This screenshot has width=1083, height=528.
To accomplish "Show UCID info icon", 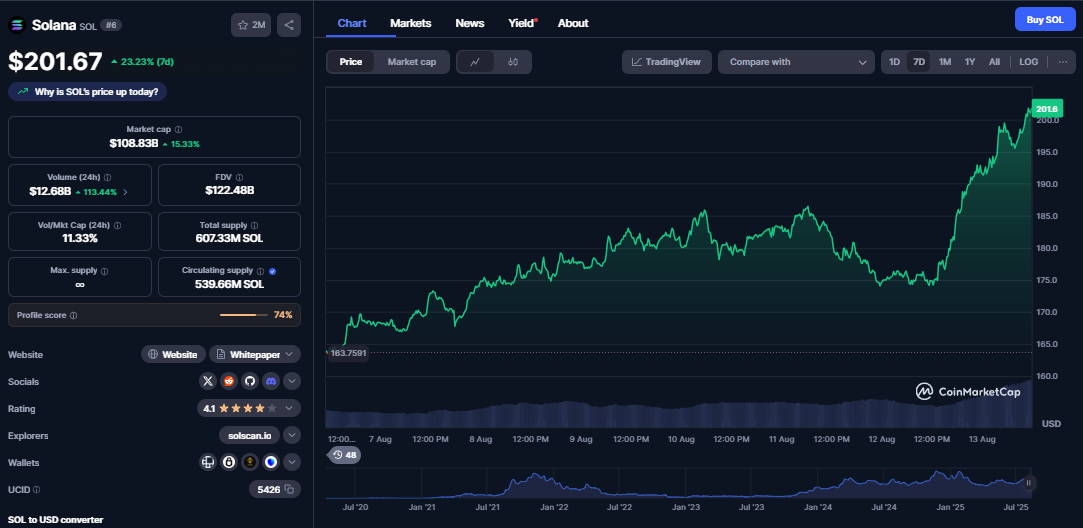I will pos(37,489).
